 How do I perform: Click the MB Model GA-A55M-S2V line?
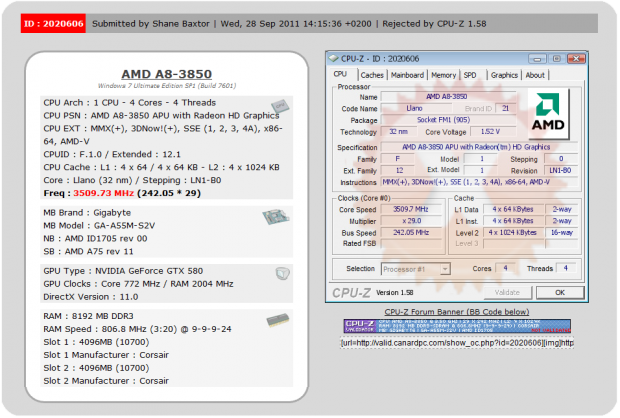pyautogui.click(x=99, y=226)
